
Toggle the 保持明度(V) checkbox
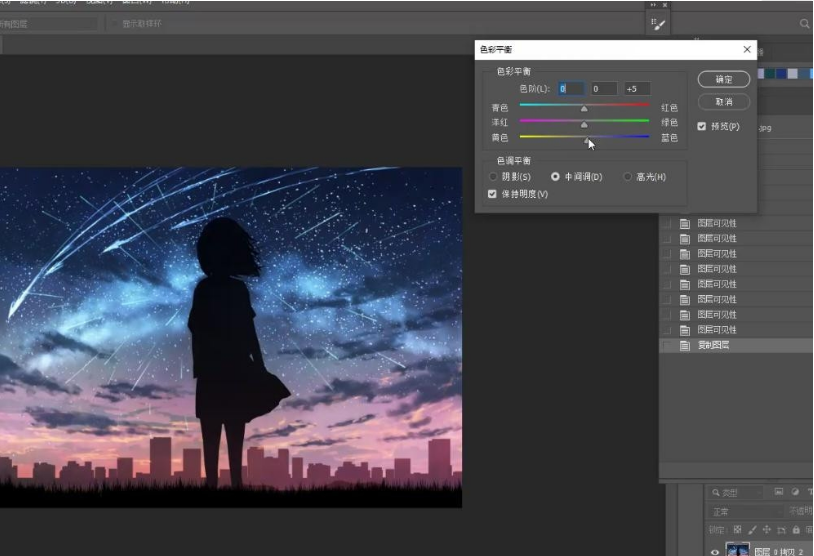click(492, 194)
